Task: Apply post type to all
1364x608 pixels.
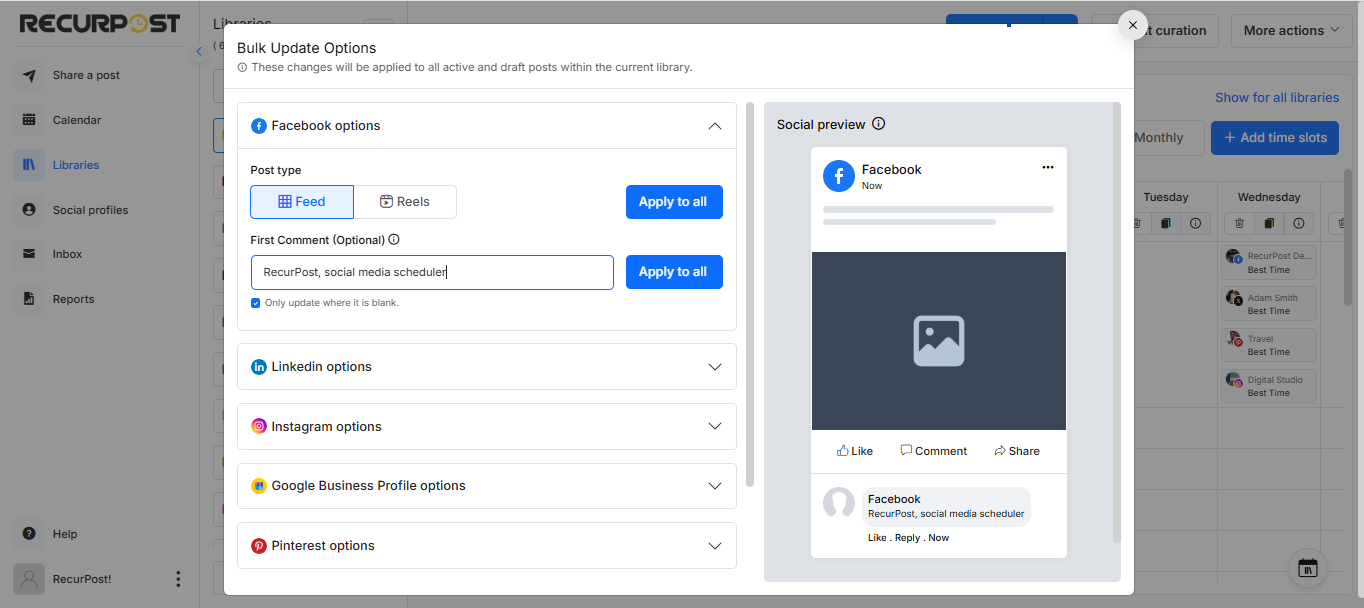Action: 674,202
